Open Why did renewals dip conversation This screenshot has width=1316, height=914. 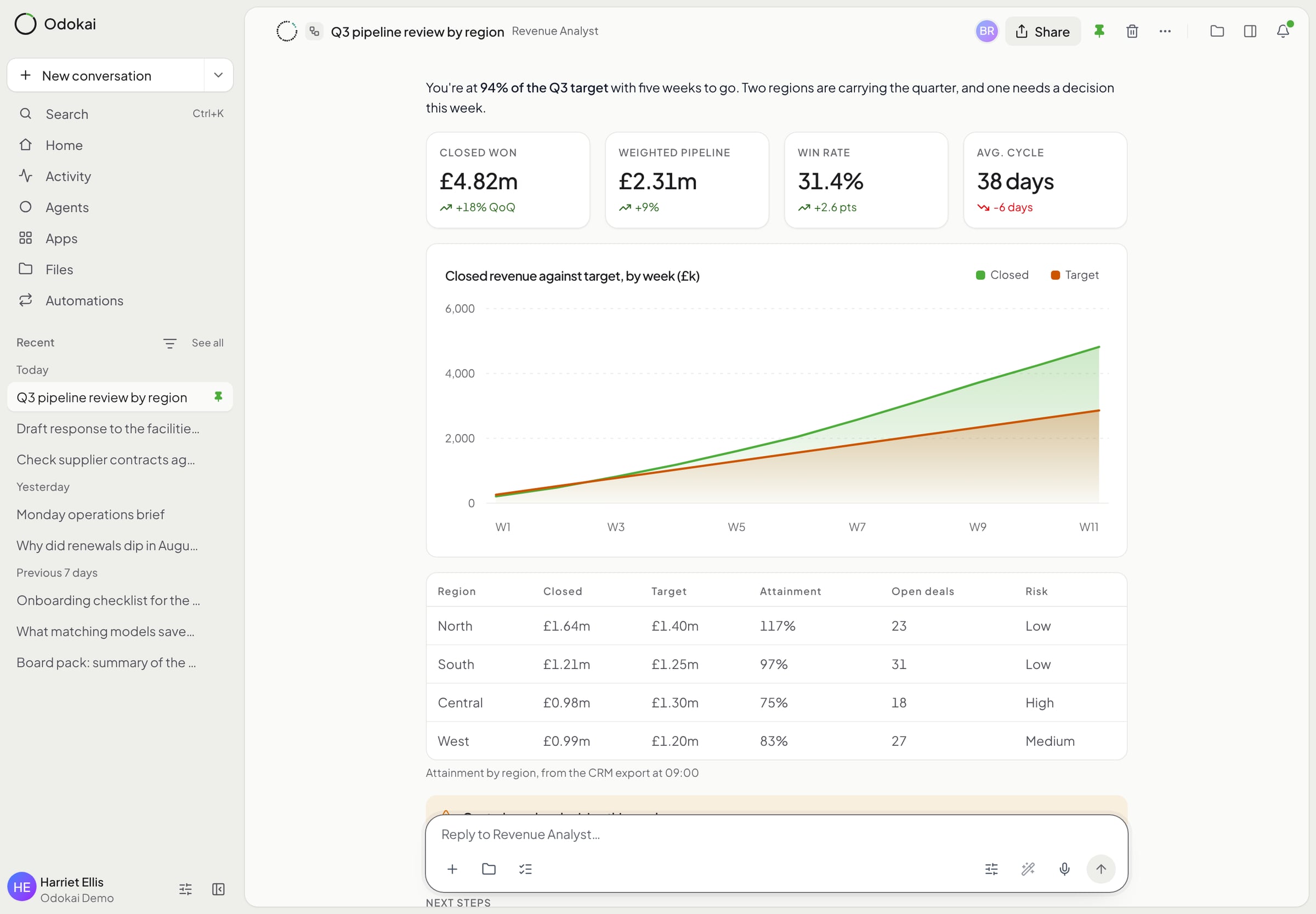pyautogui.click(x=120, y=545)
